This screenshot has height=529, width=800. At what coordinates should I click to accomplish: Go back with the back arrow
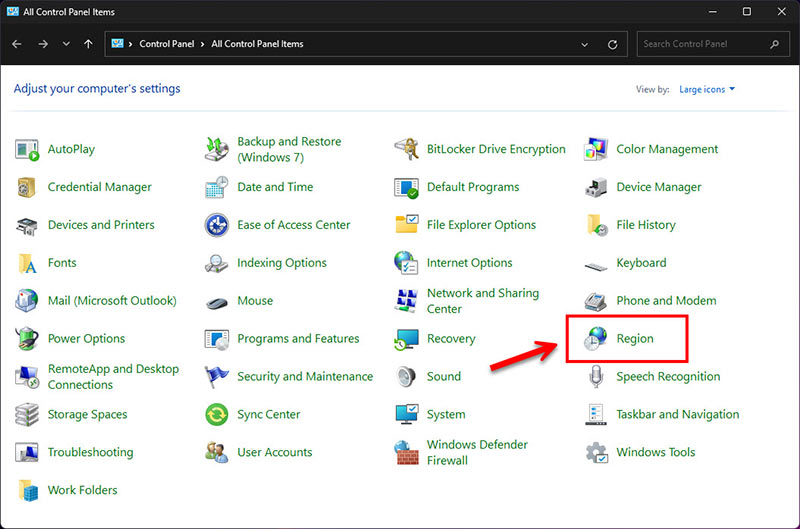(16, 44)
